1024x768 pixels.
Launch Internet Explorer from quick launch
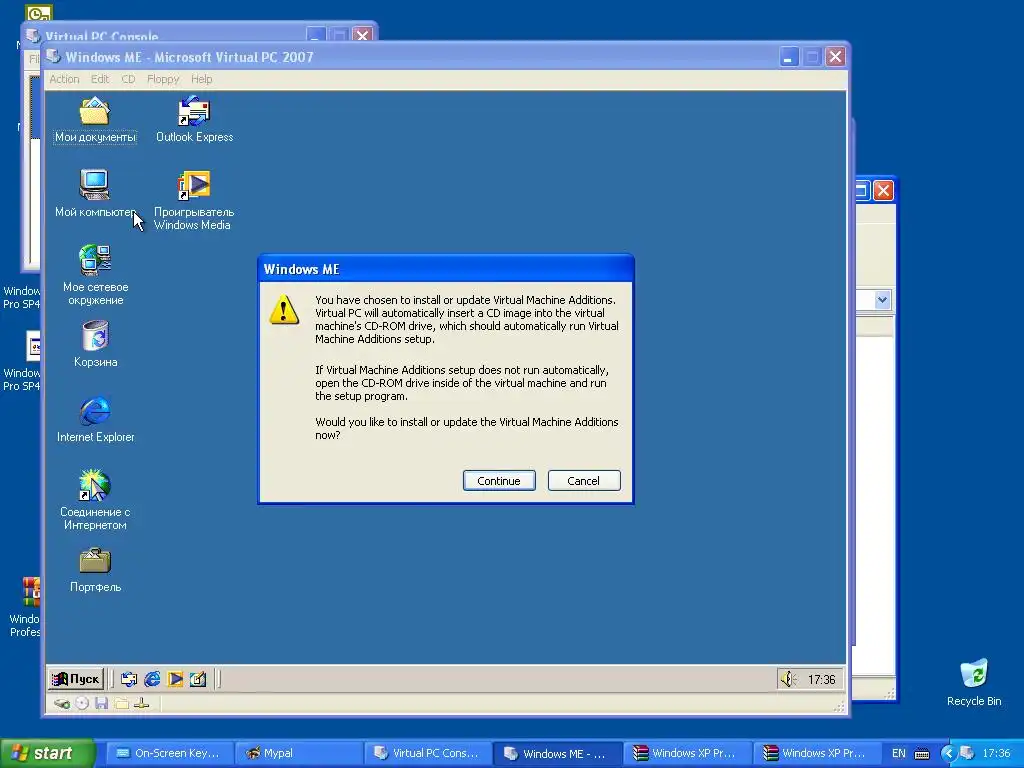coord(152,679)
